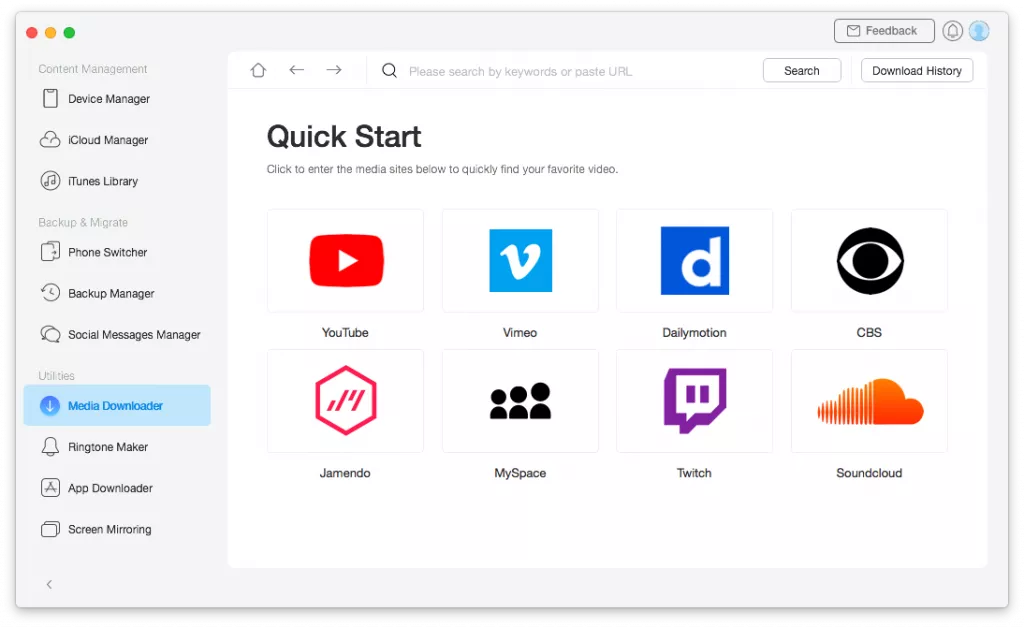Screen dimensions: 1024x627
Task: Collapse the sidebar with the chevron
Action: (49, 585)
